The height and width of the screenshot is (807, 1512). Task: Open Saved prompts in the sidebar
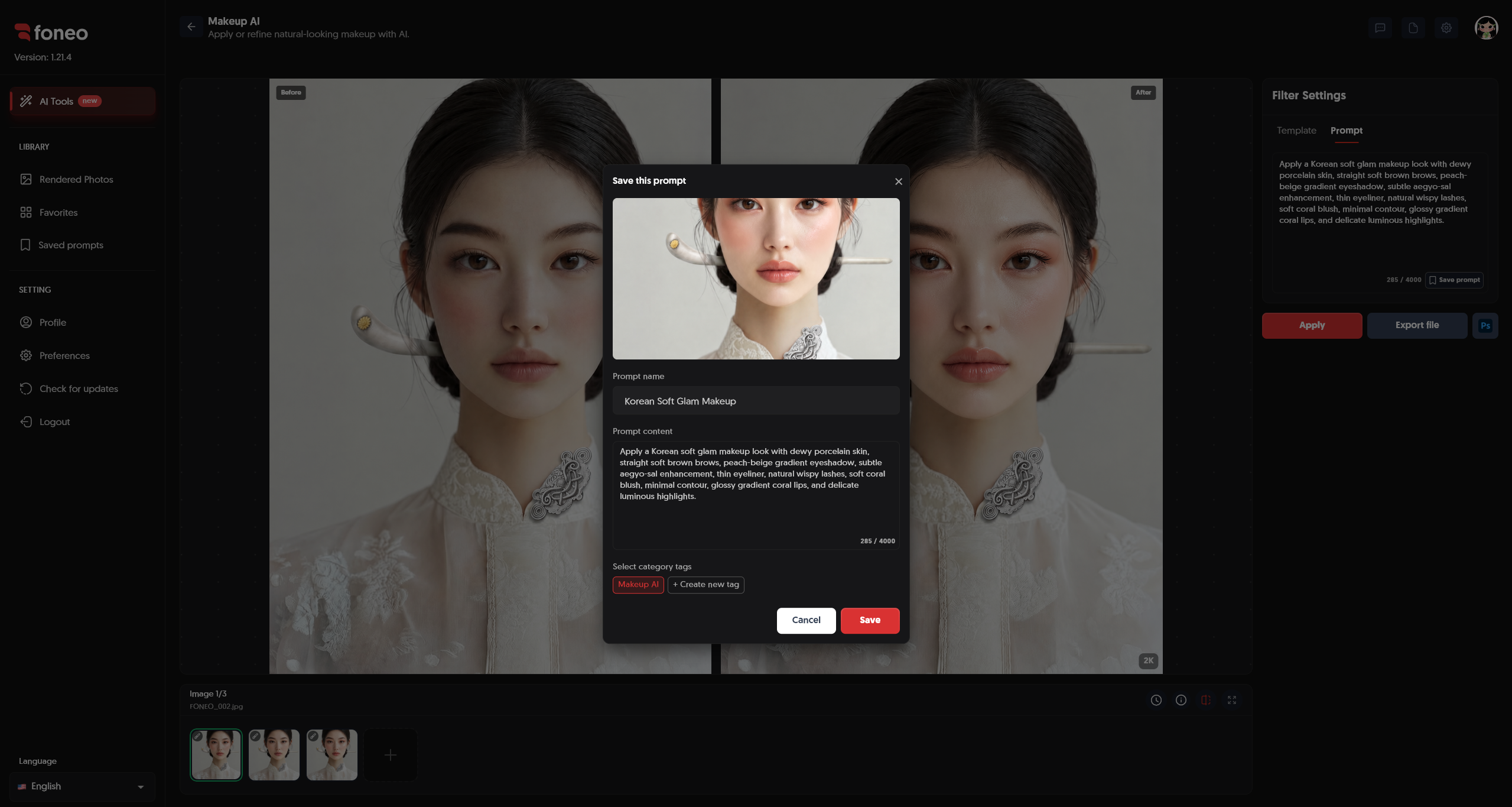pyautogui.click(x=83, y=245)
